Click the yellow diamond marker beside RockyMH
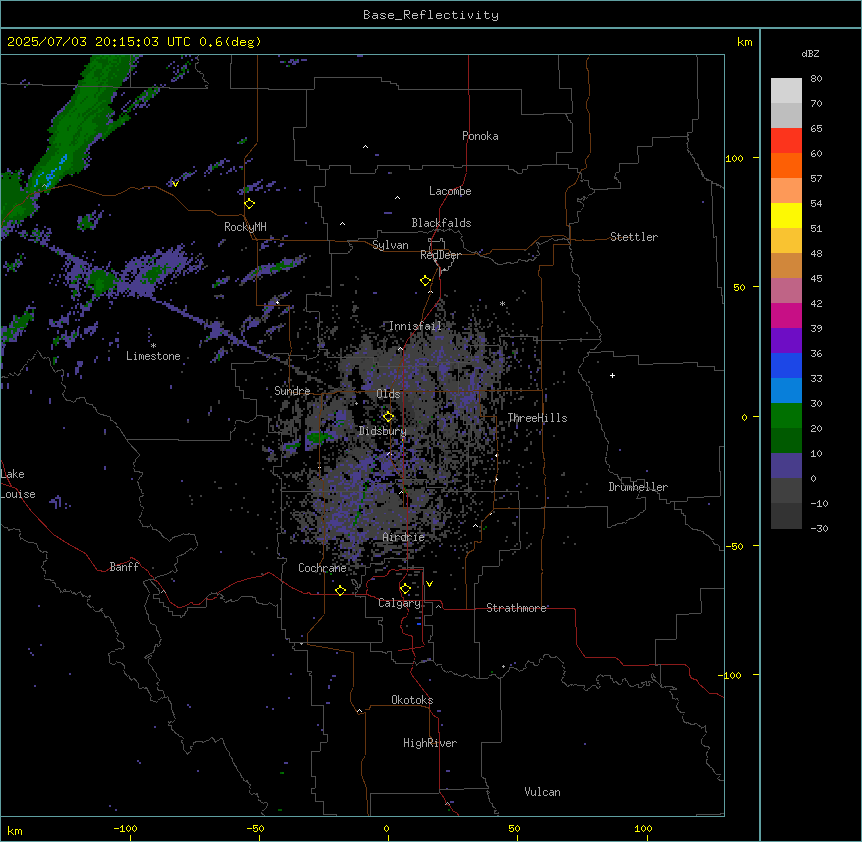This screenshot has width=862, height=842. 250,204
